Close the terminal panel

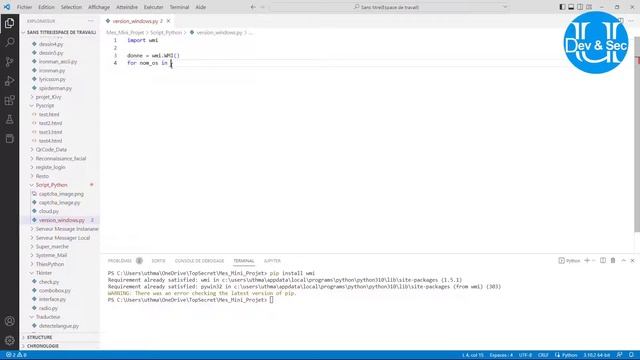tap(632, 260)
